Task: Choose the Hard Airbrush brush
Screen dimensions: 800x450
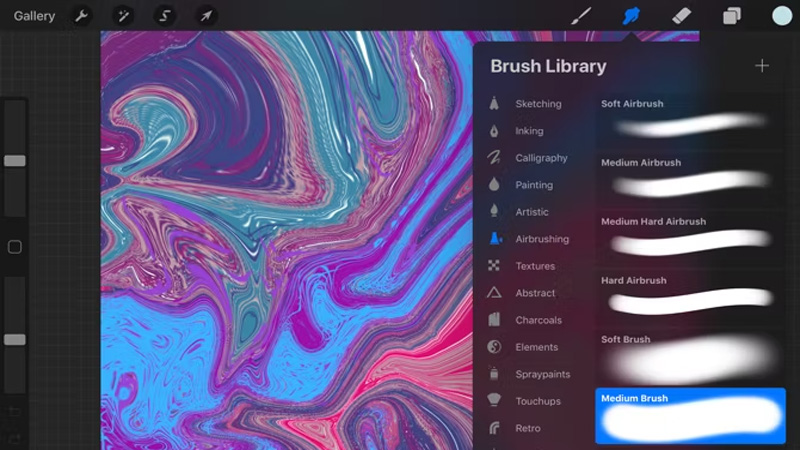Action: [690, 296]
